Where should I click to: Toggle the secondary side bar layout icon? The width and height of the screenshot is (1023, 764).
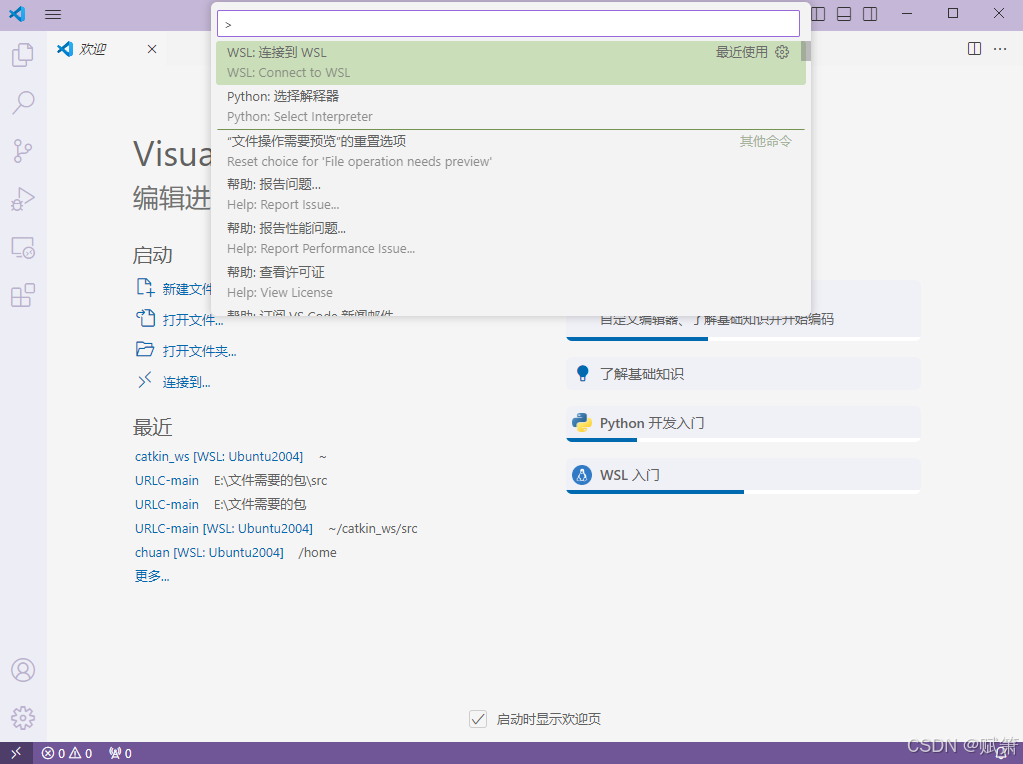pos(870,14)
